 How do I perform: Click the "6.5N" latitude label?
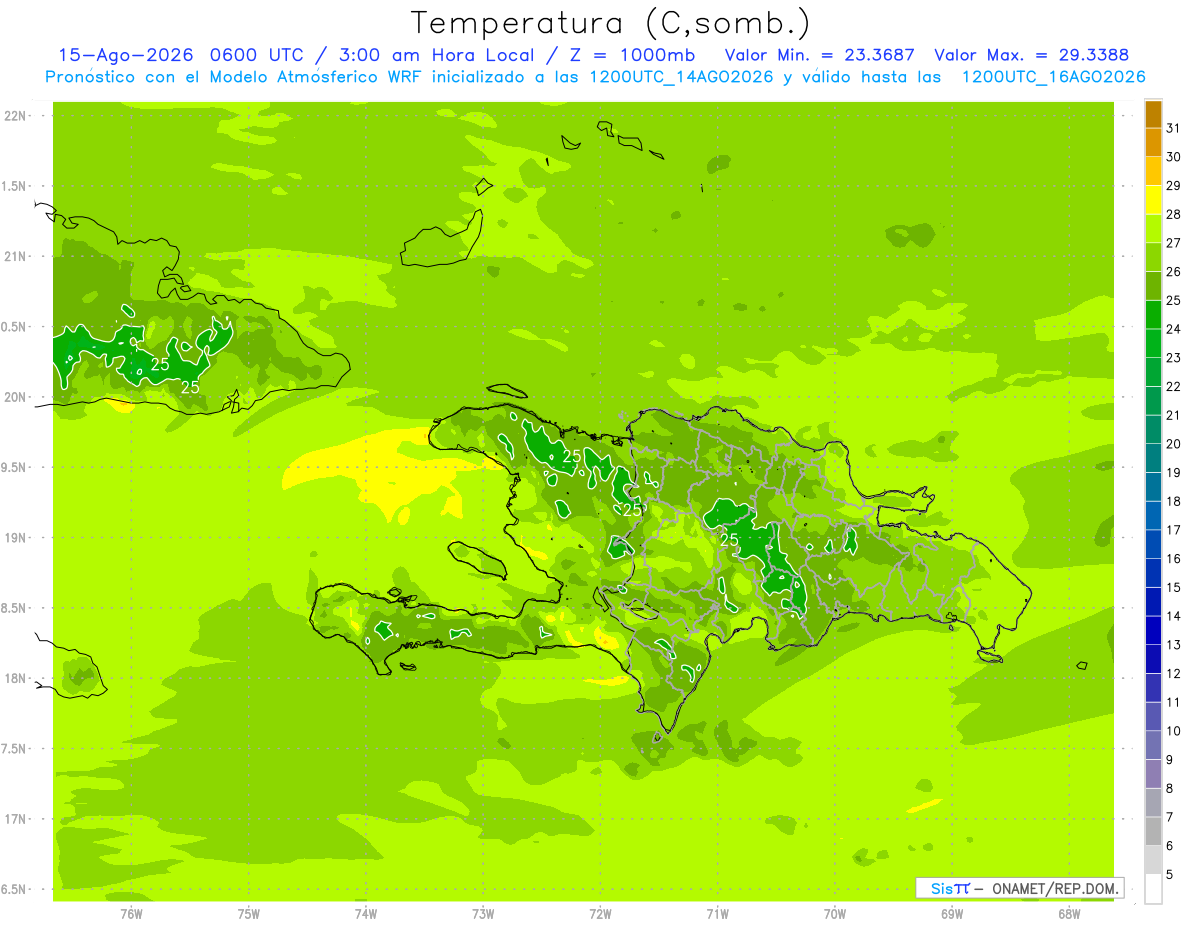(x=15, y=889)
